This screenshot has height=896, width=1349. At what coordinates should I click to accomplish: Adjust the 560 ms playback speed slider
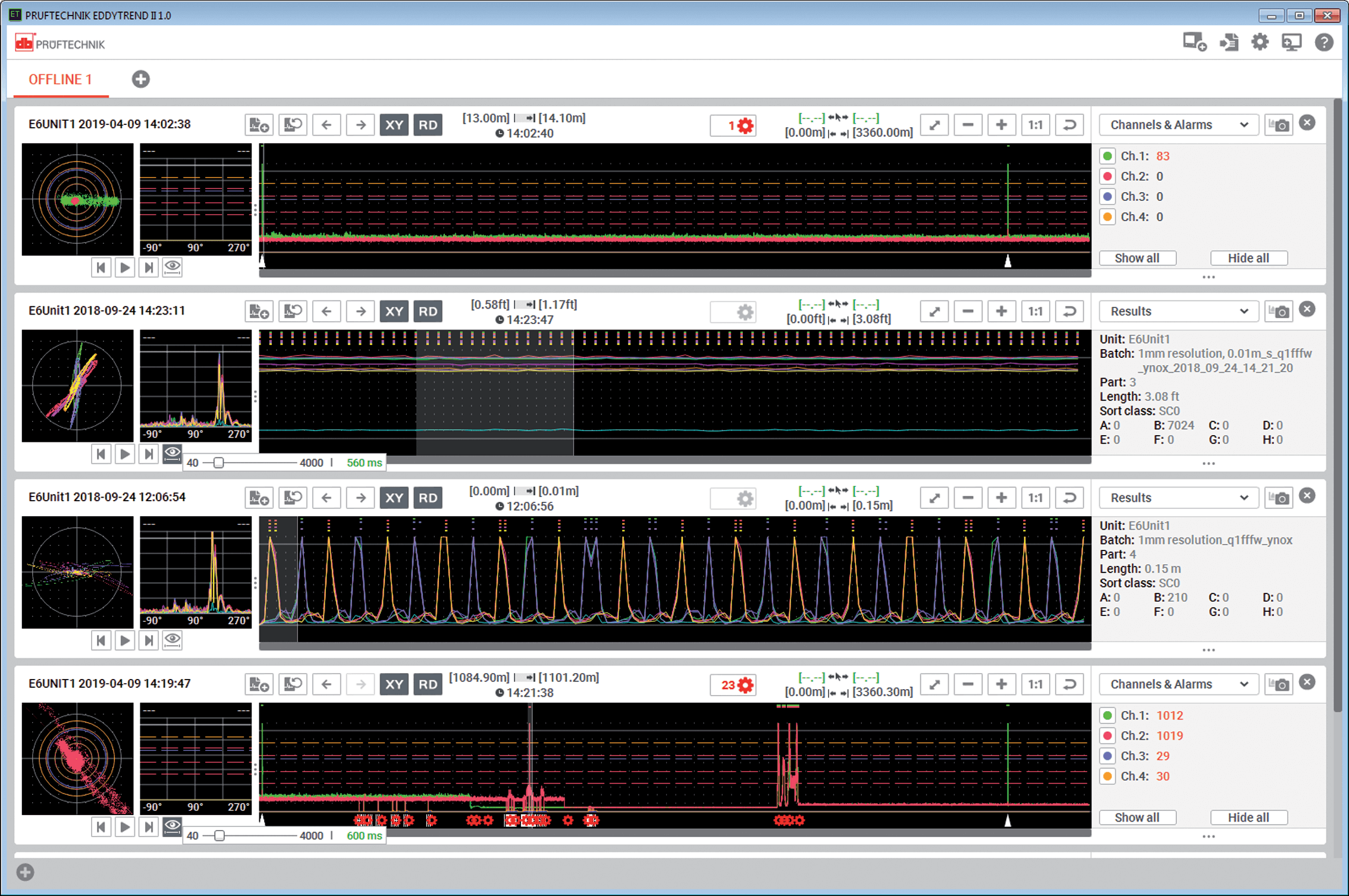click(218, 463)
